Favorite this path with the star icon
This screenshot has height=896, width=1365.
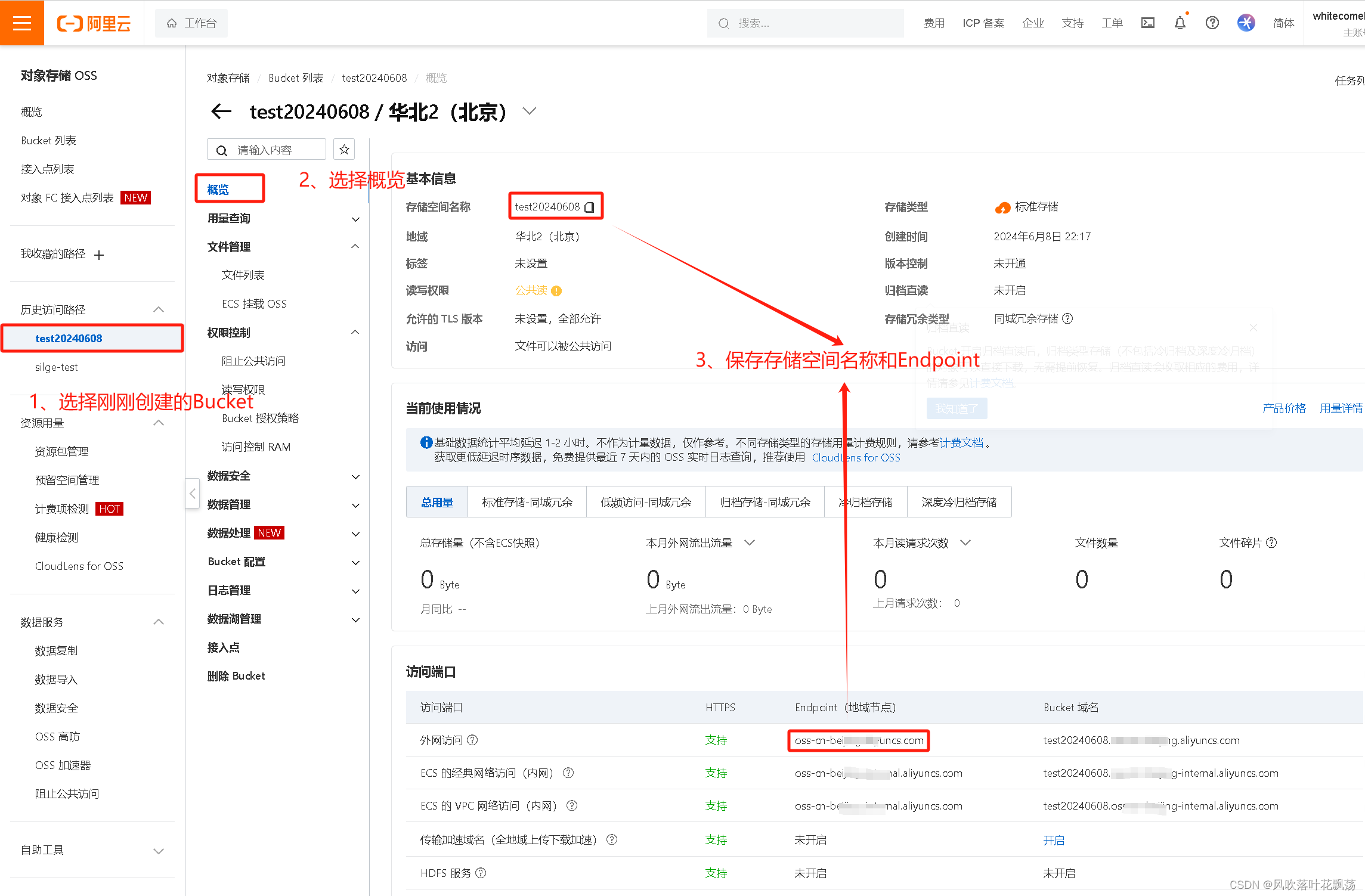[x=344, y=150]
